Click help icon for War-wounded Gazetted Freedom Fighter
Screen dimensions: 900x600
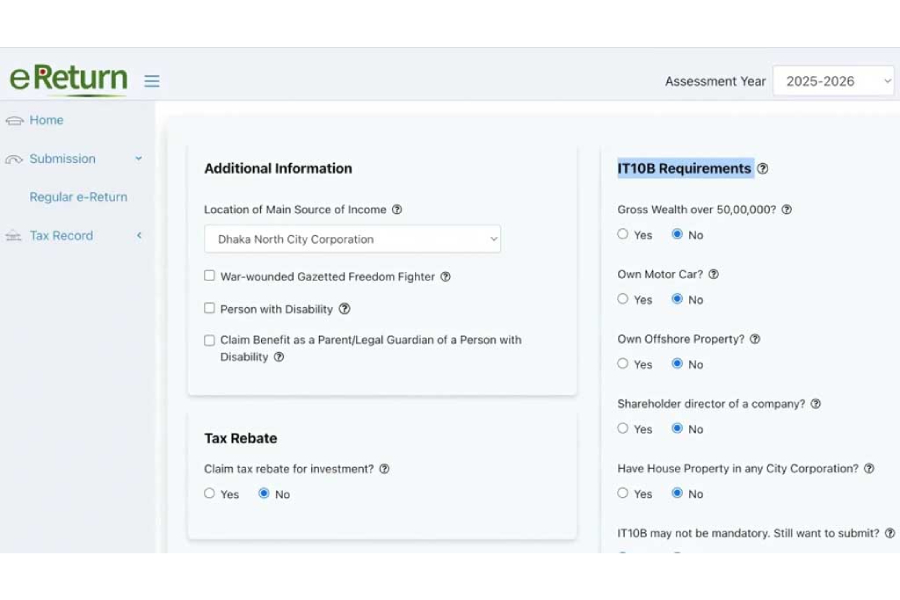coord(446,277)
